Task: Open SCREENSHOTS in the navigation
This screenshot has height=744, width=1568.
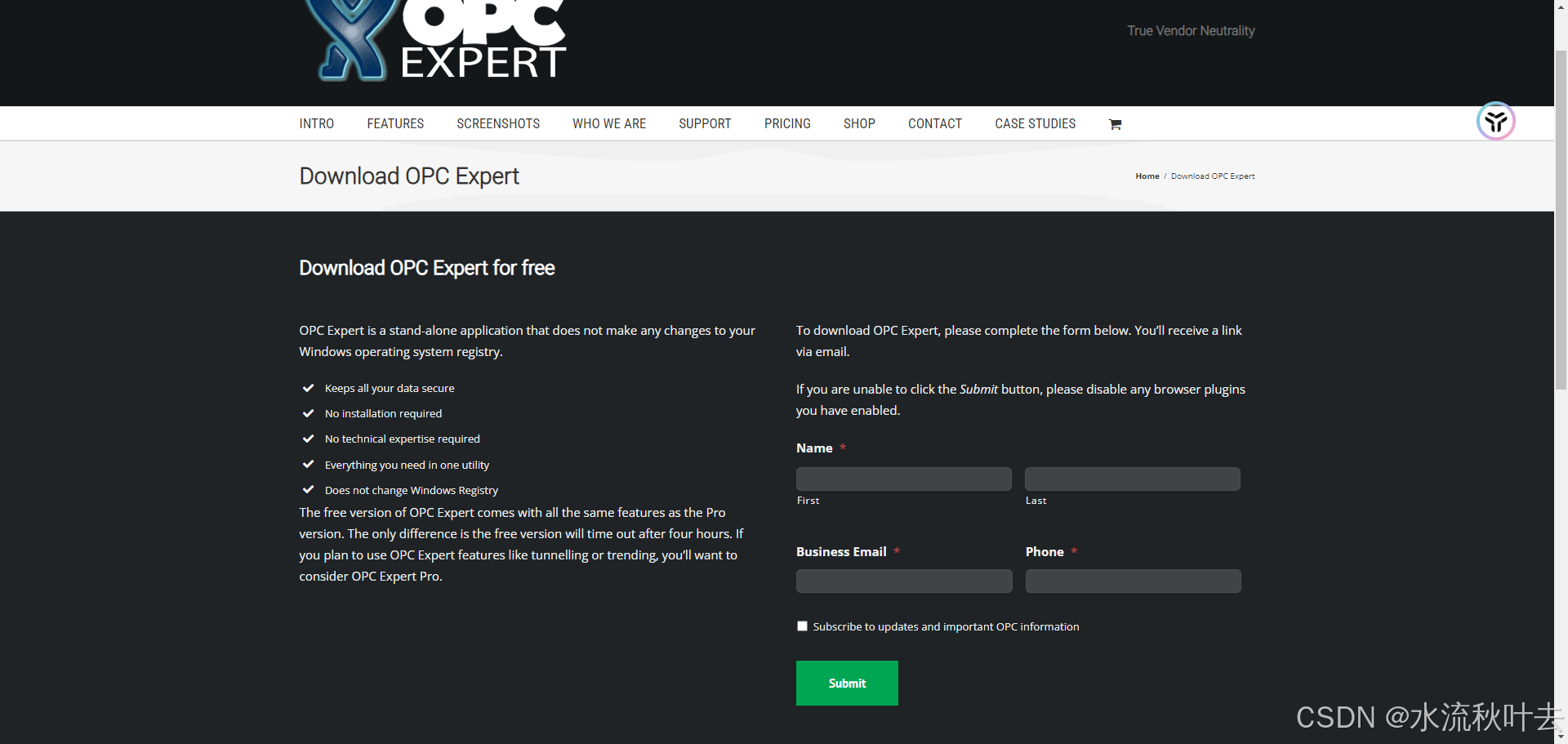Action: [x=498, y=123]
